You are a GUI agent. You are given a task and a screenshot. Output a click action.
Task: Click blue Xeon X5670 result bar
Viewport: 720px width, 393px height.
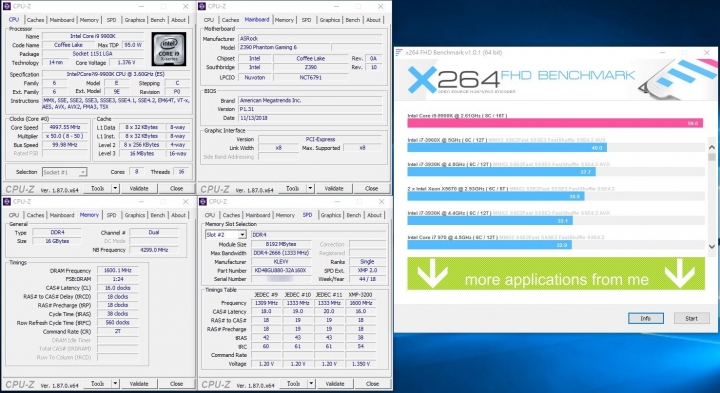[x=495, y=196]
